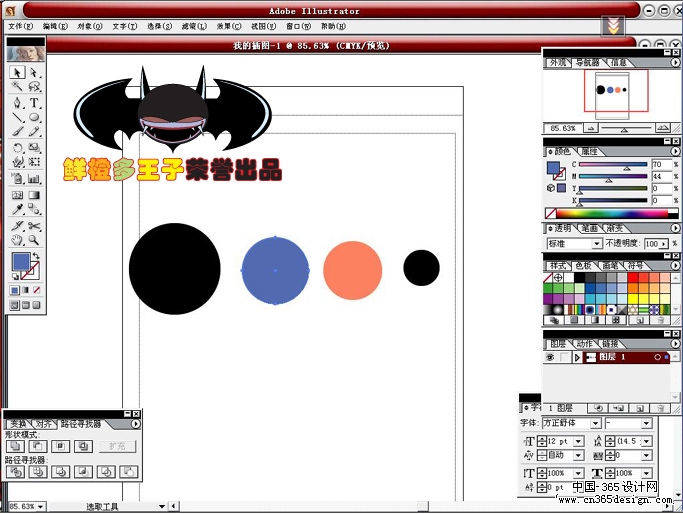Image resolution: width=683 pixels, height=514 pixels.
Task: Reset to default fill and stroke
Action: 15,276
